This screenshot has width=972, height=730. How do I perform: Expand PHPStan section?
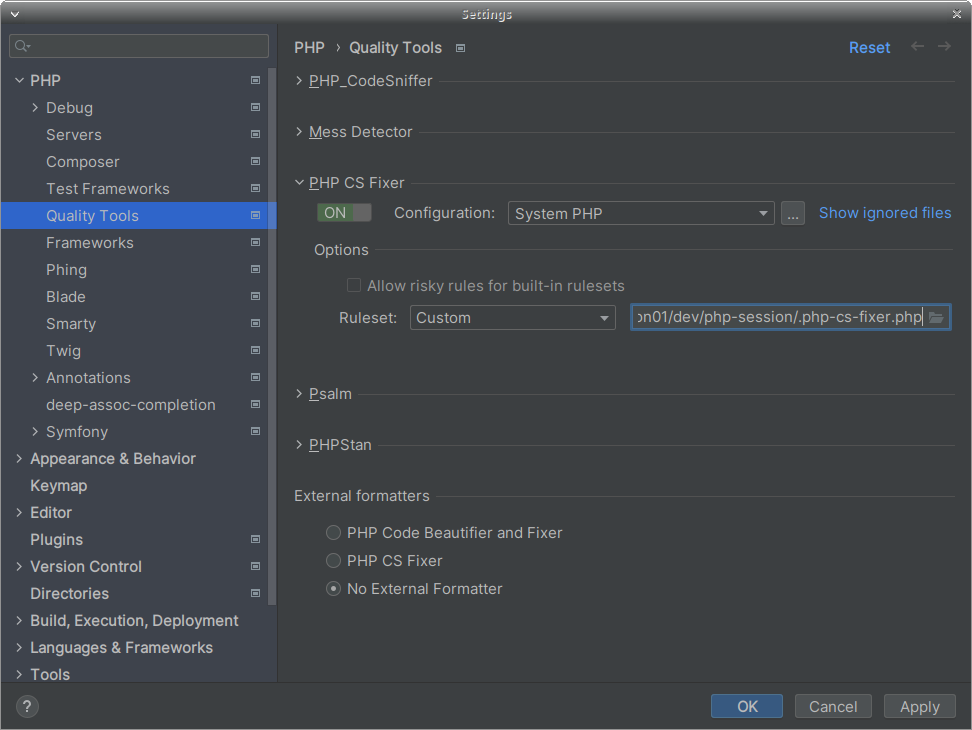click(x=299, y=444)
